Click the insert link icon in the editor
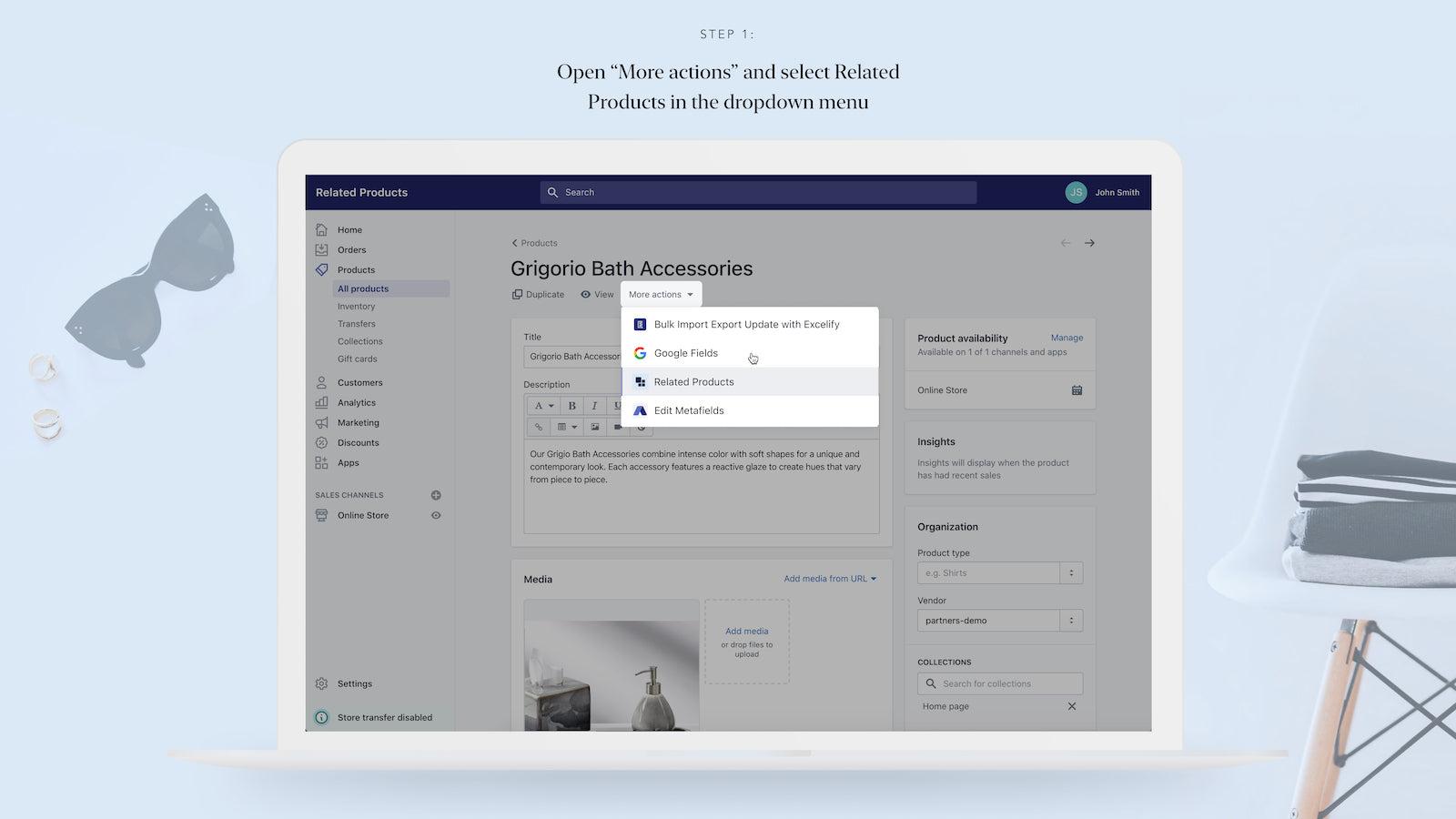Image resolution: width=1456 pixels, height=819 pixels. pos(538,427)
